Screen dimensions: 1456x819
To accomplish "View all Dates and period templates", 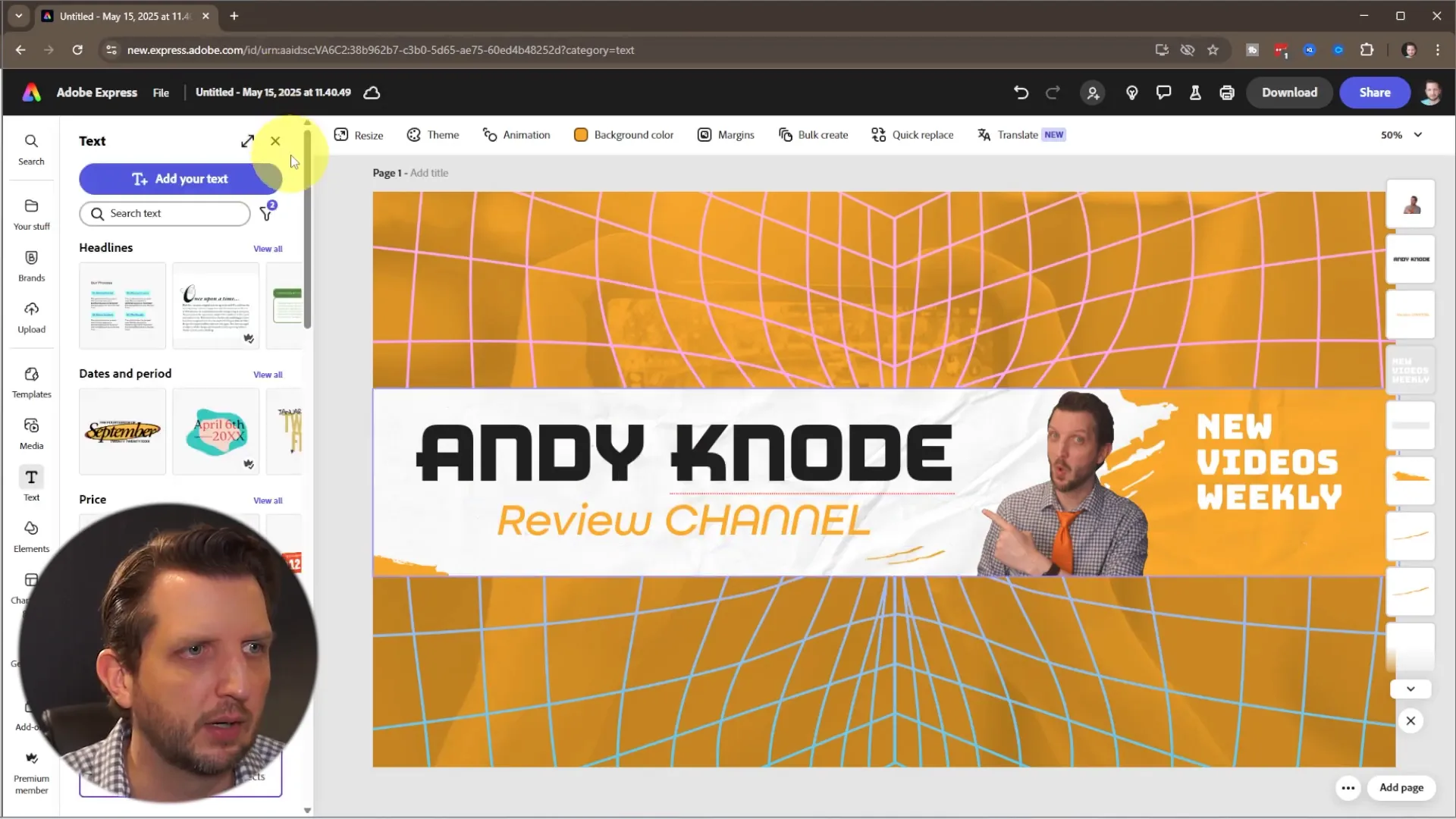I will (x=268, y=375).
